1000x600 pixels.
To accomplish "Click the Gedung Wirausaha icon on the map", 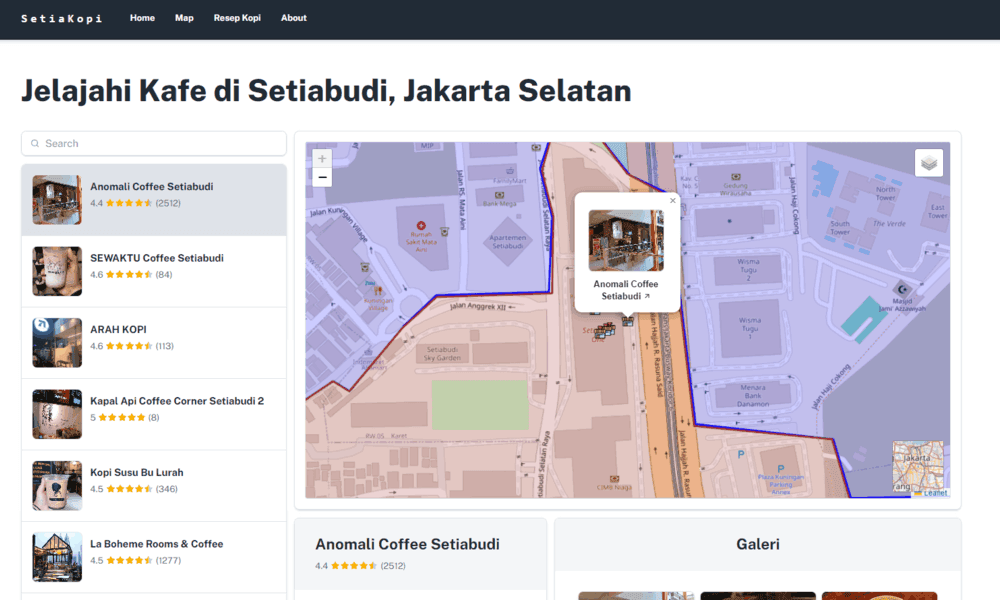I will pyautogui.click(x=735, y=177).
